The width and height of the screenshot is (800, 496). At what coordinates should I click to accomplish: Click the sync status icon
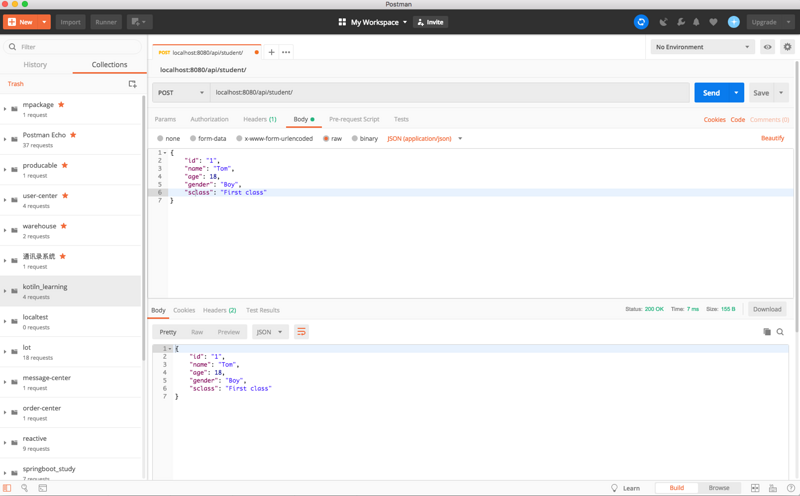pos(641,22)
